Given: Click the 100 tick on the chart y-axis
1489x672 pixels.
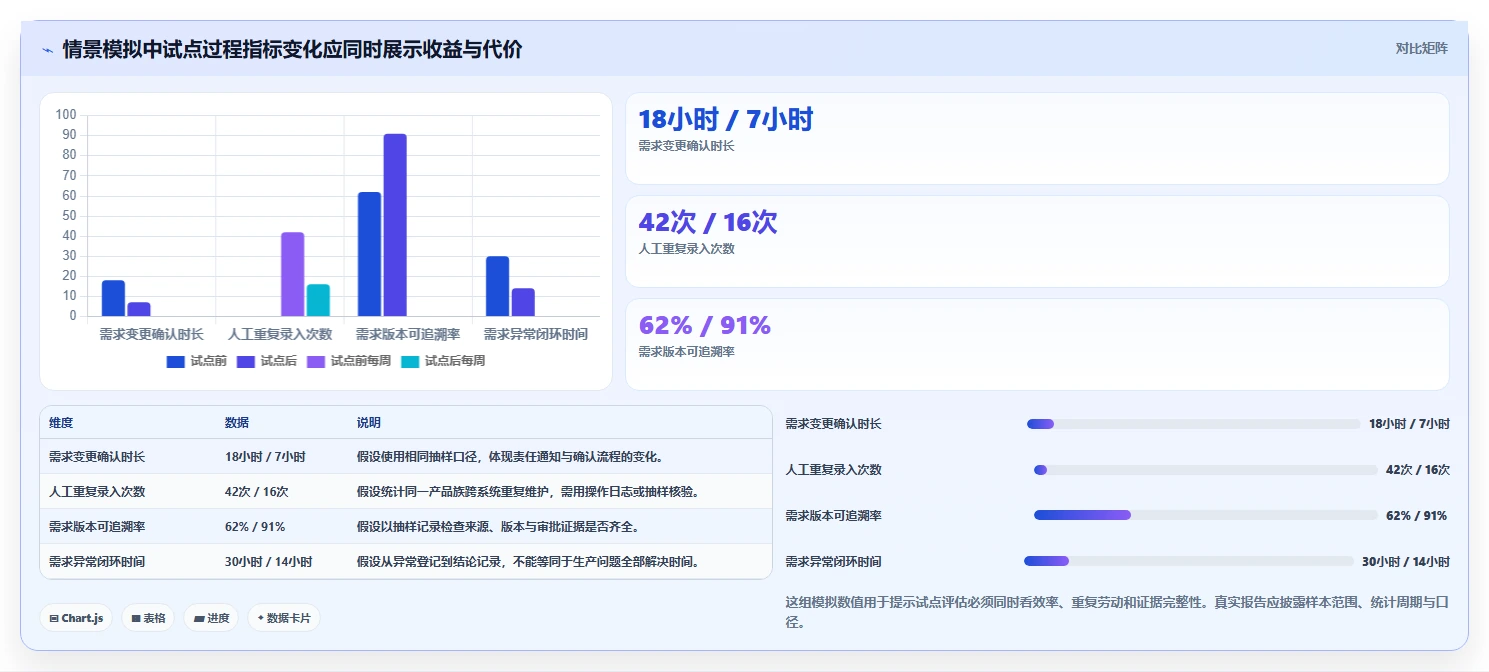Looking at the screenshot, I should tap(66, 115).
